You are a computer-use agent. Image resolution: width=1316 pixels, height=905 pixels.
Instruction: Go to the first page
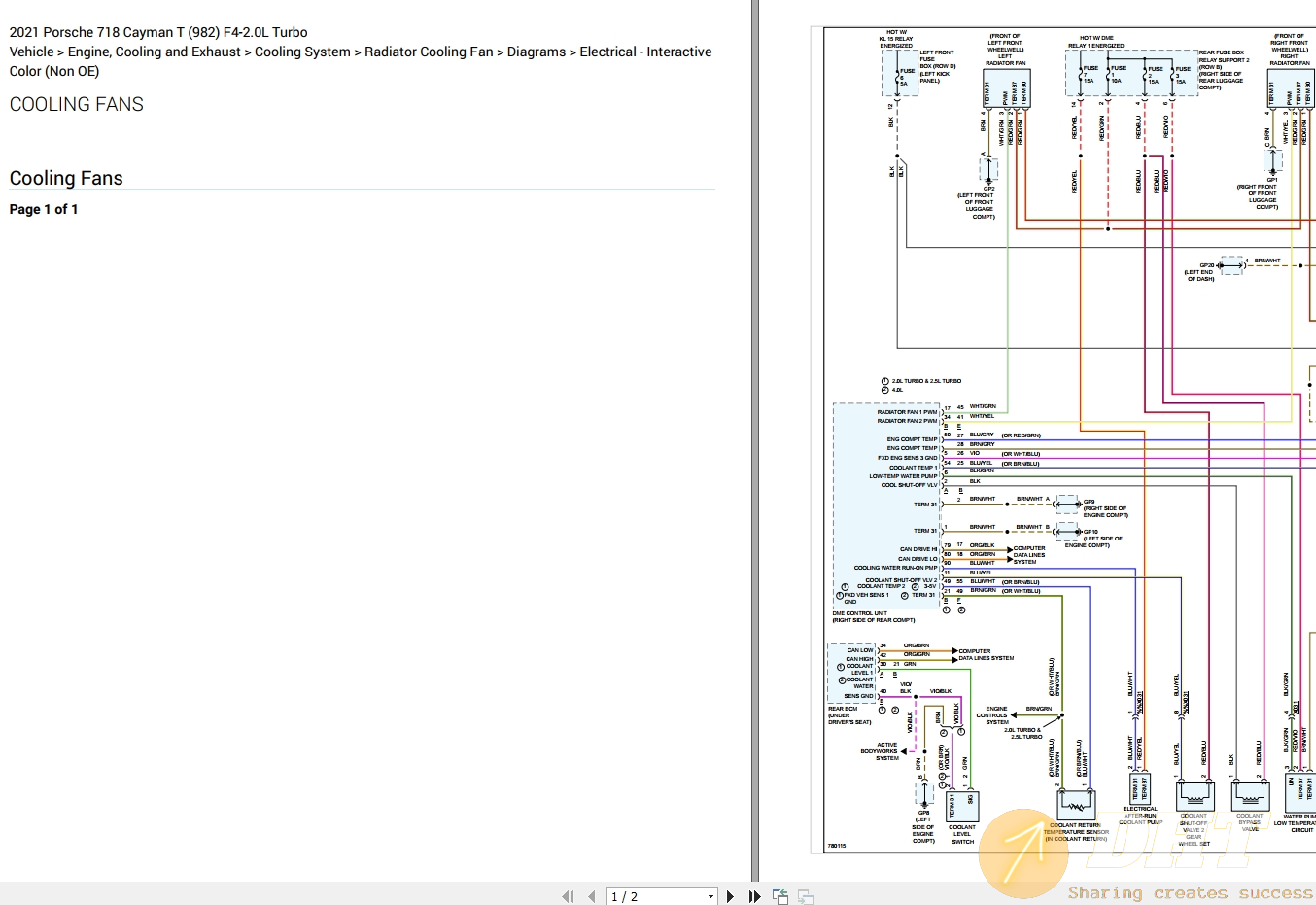[568, 896]
